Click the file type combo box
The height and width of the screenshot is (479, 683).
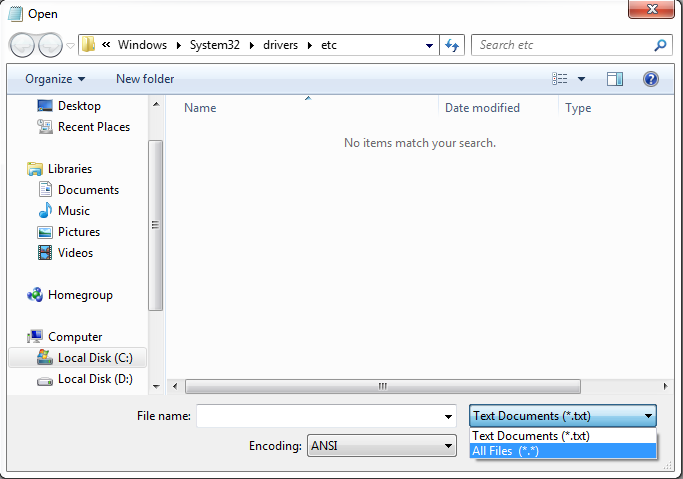(563, 416)
